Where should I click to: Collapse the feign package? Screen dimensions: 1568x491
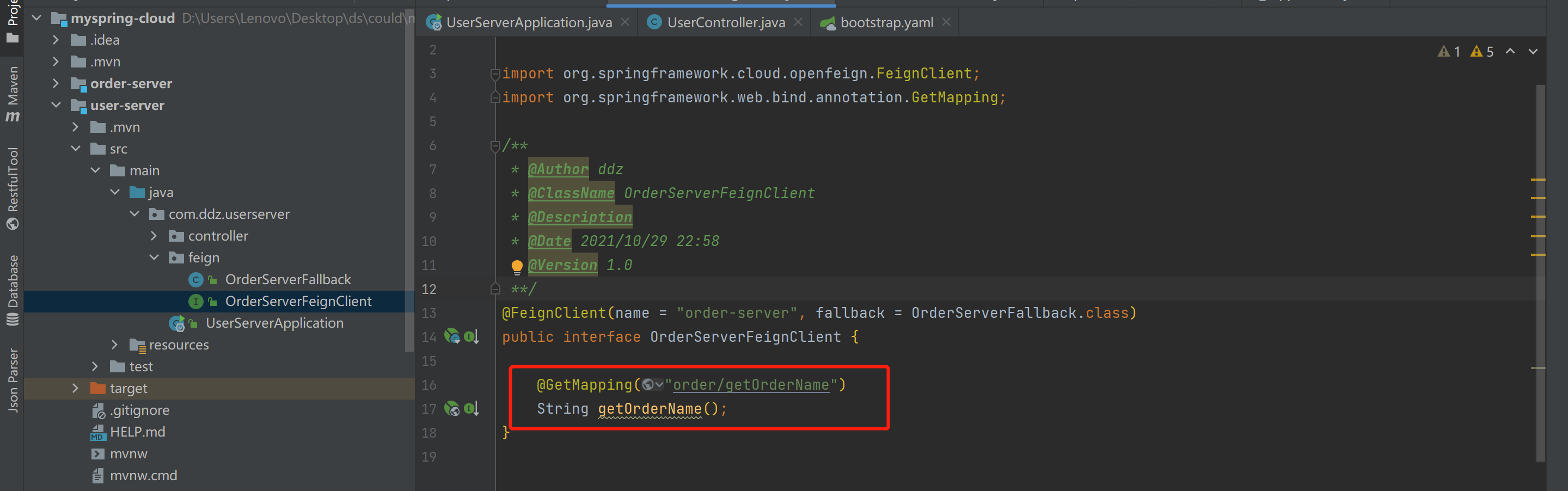coord(154,257)
